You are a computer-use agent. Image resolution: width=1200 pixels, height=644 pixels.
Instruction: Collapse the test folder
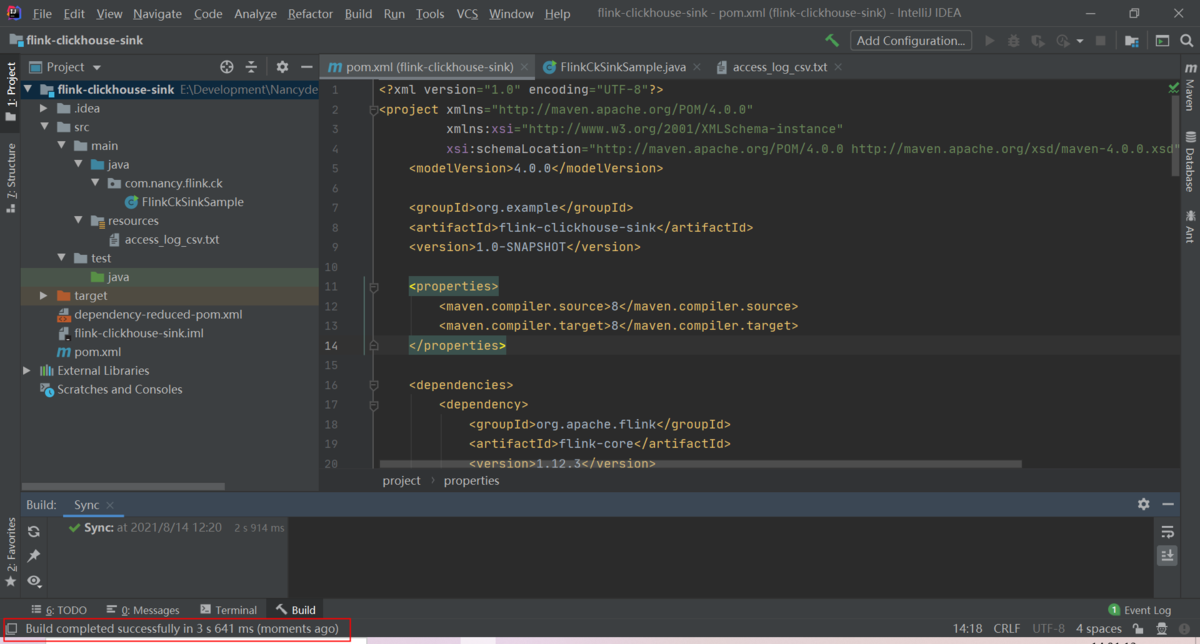[61, 258]
